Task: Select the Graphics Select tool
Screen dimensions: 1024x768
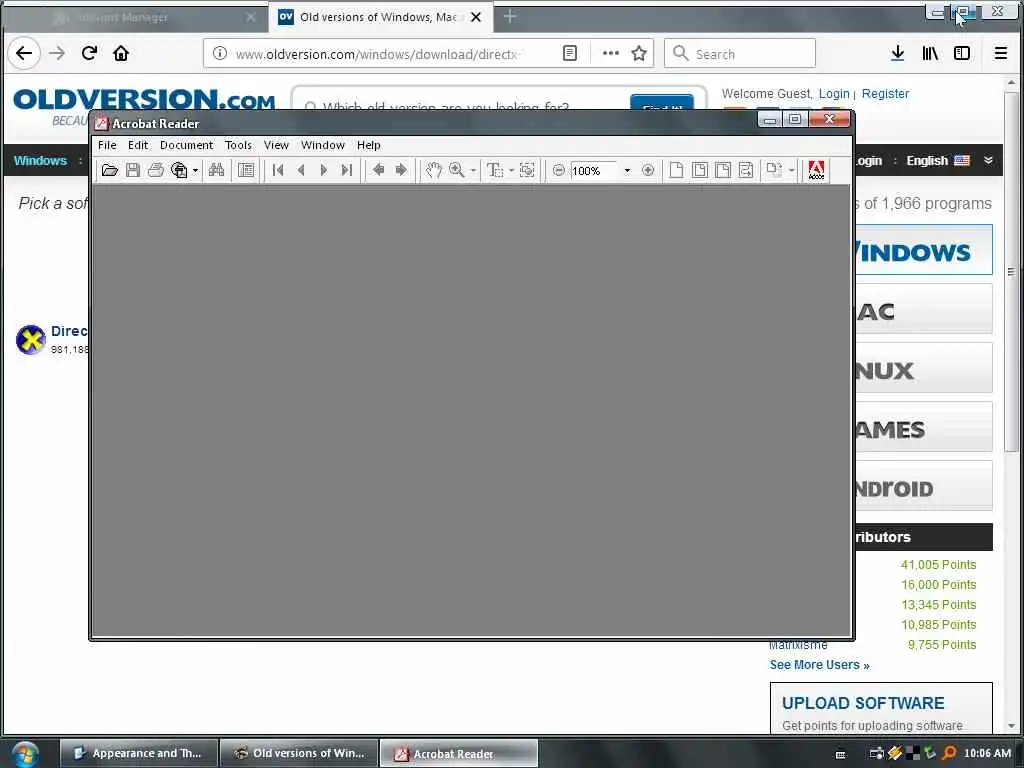Action: 527,170
